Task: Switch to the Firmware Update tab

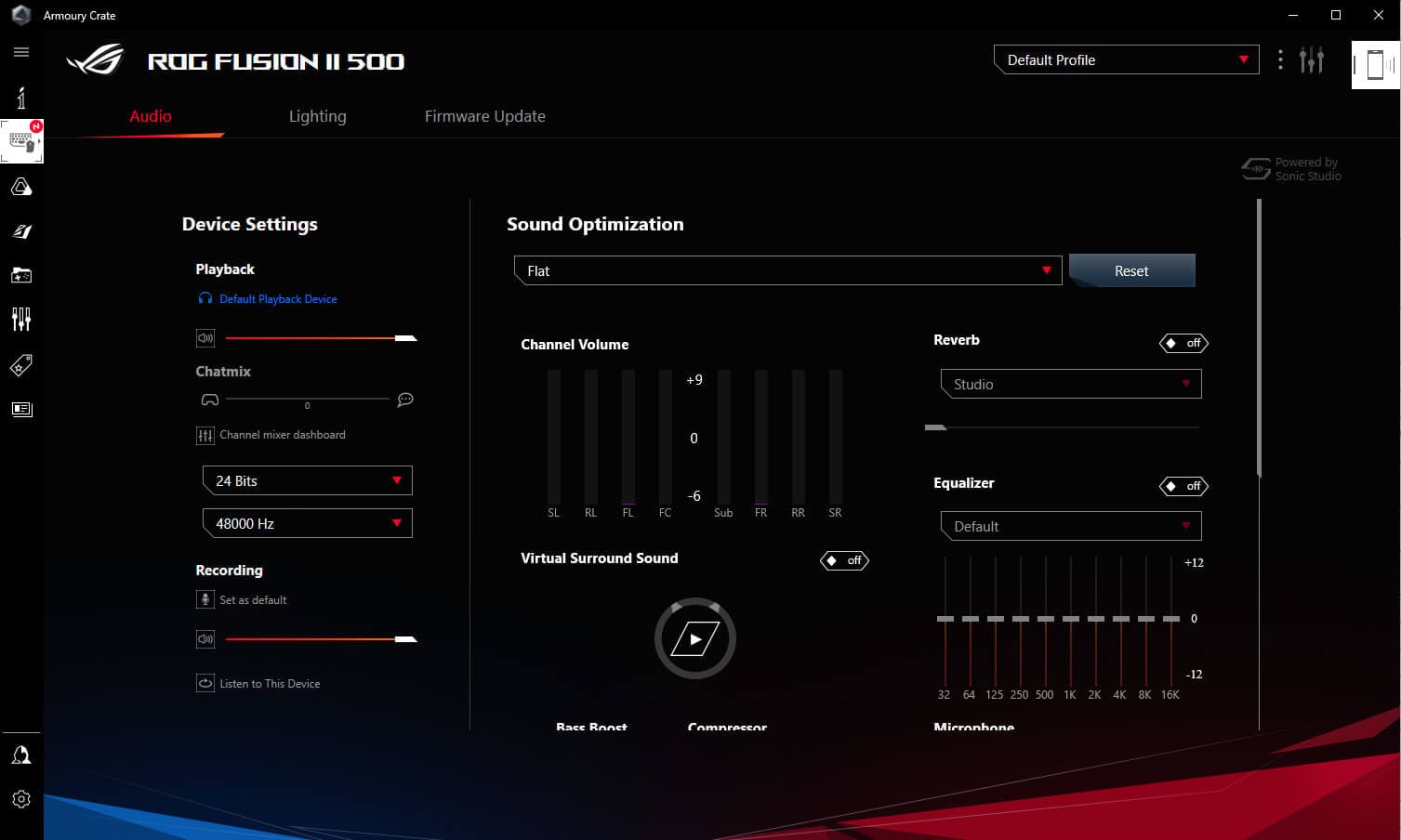Action: tap(485, 116)
